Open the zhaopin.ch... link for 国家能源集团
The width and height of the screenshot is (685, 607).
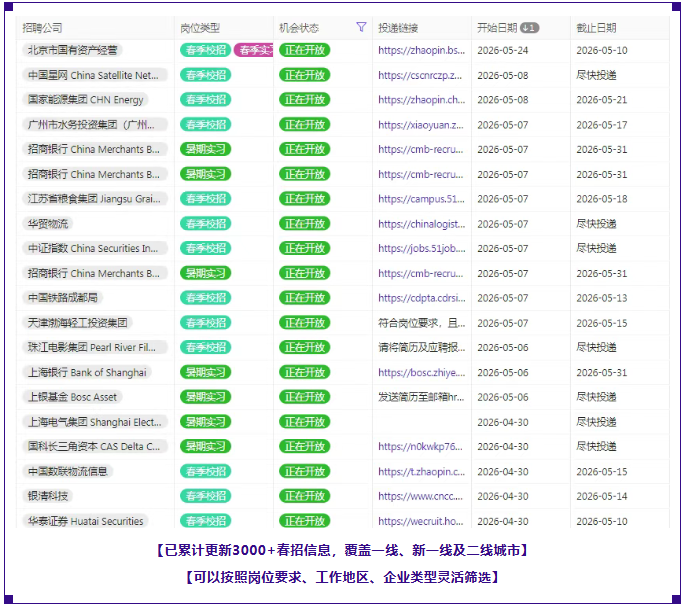tap(422, 100)
